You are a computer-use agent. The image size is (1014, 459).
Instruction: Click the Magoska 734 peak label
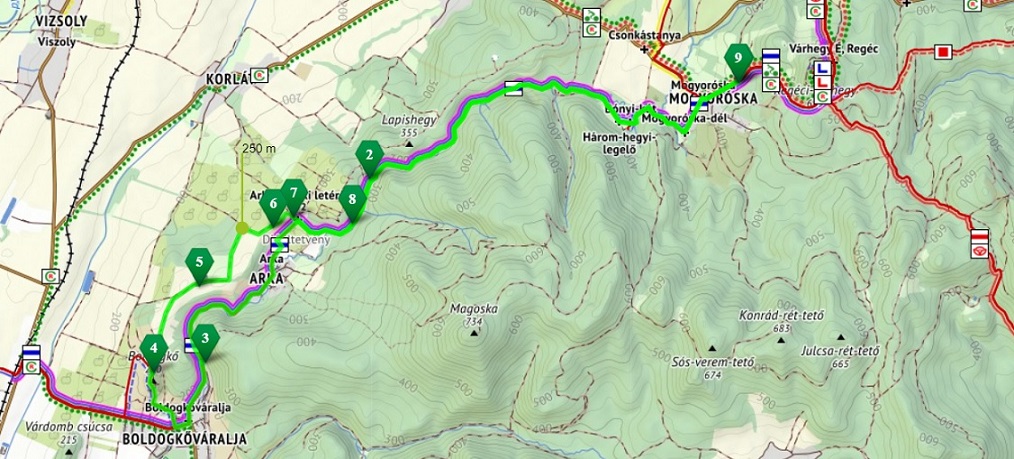pos(475,315)
